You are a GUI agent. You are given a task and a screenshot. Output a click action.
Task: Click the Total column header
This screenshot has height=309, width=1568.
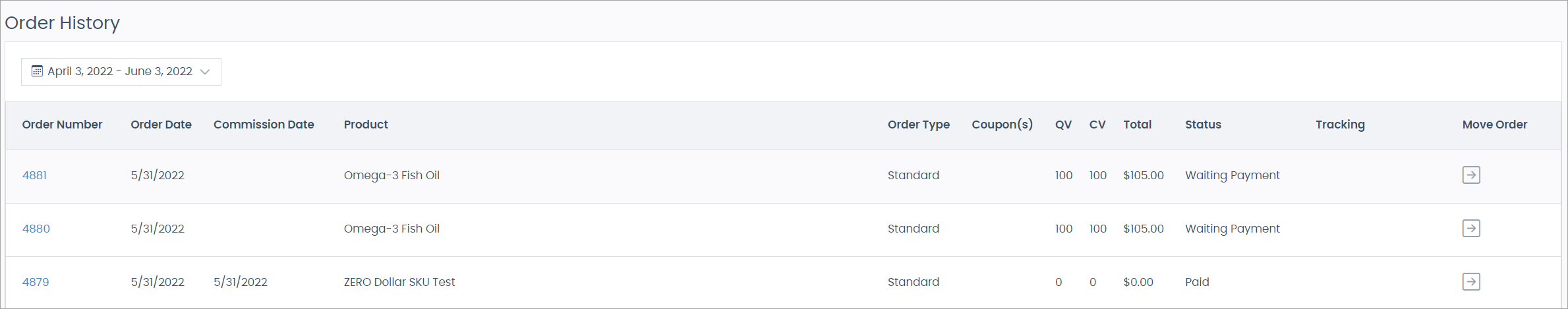(1137, 125)
